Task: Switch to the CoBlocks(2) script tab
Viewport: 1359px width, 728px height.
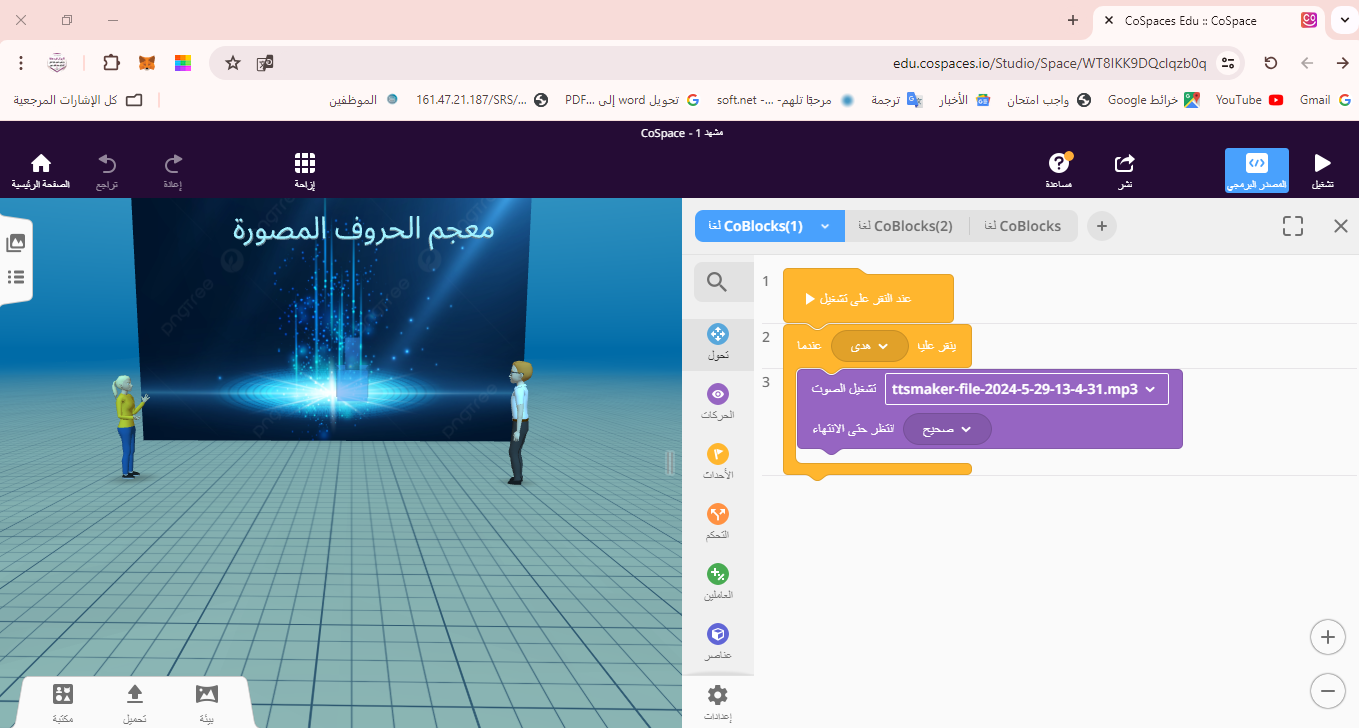Action: coord(906,226)
